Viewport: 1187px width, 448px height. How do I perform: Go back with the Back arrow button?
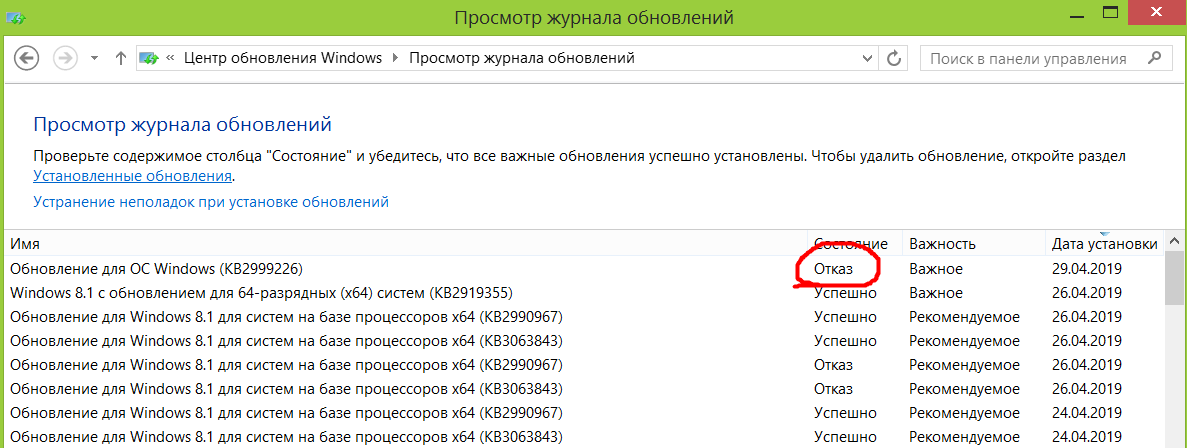pos(26,58)
